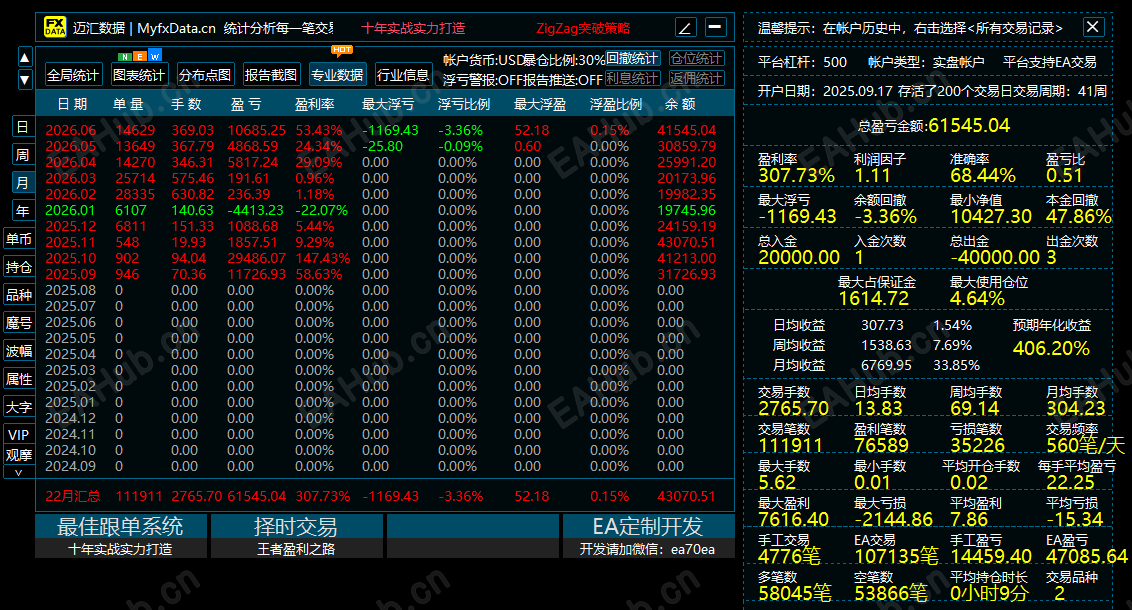Click the 总盈亏金额 value 61545.04
Screen dimensions: 1132x610
point(970,126)
